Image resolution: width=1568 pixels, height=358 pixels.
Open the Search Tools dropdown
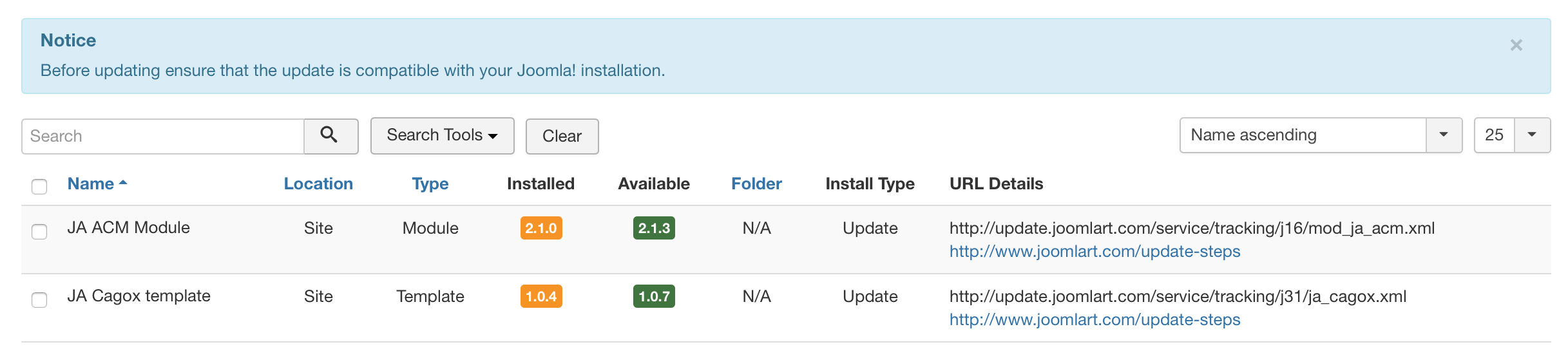pos(442,136)
